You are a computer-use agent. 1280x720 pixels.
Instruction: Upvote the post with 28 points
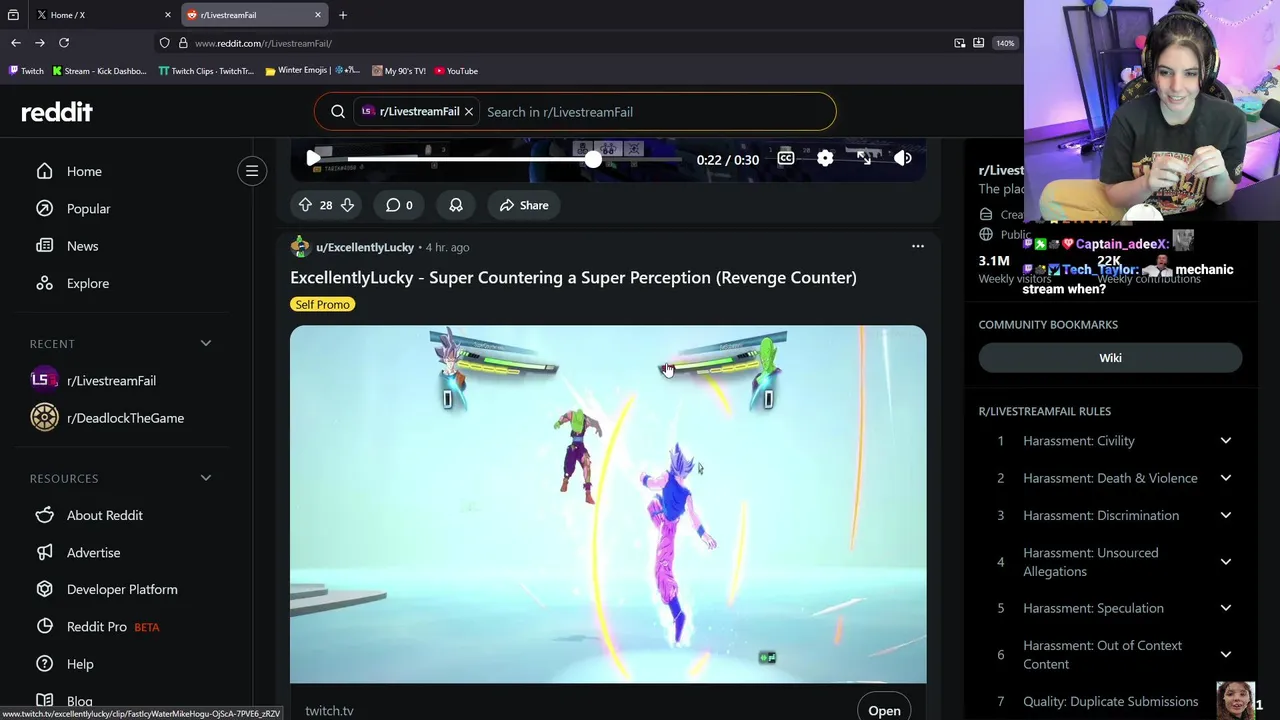305,205
